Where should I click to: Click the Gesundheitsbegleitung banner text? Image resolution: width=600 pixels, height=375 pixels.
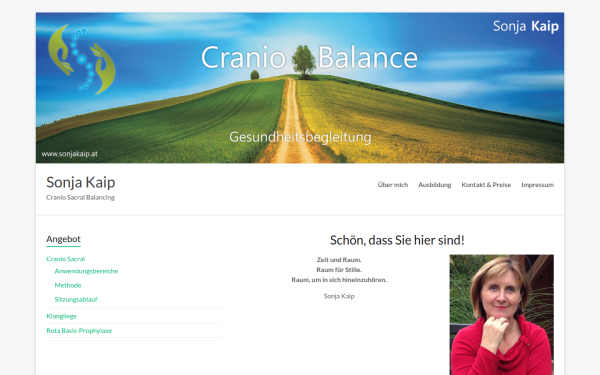click(x=300, y=137)
